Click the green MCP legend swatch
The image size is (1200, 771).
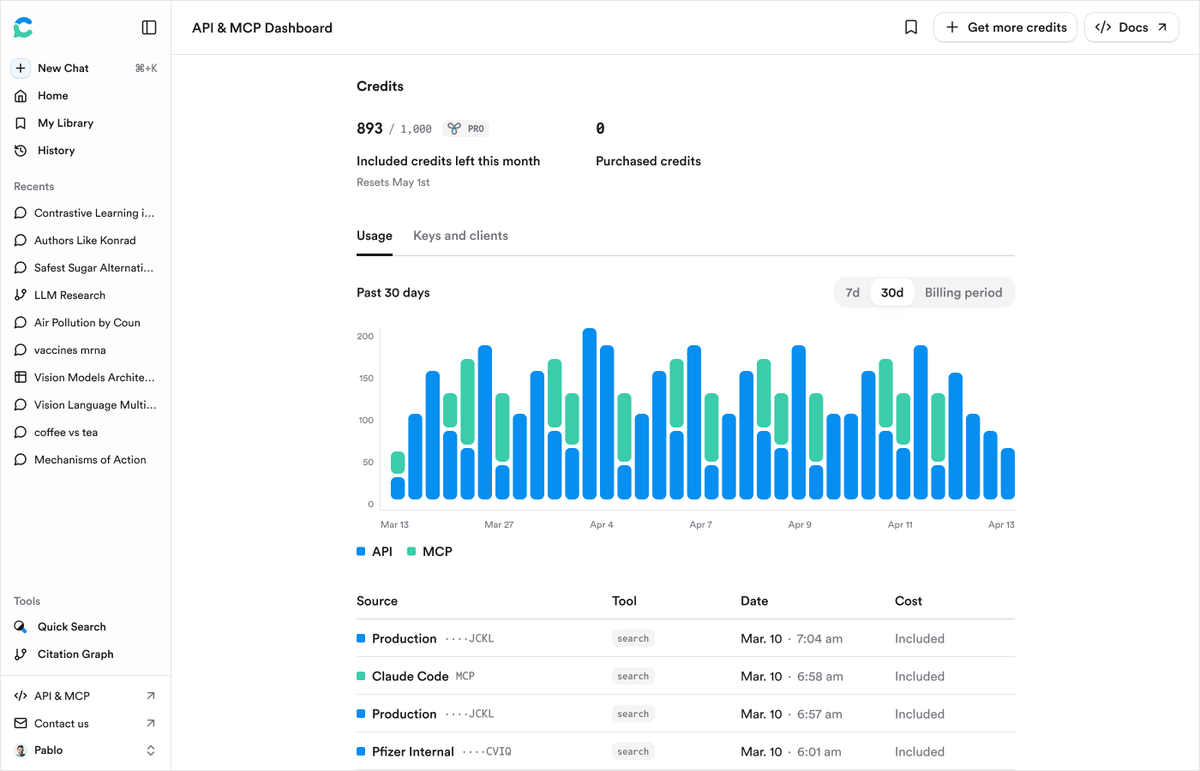pyautogui.click(x=412, y=552)
